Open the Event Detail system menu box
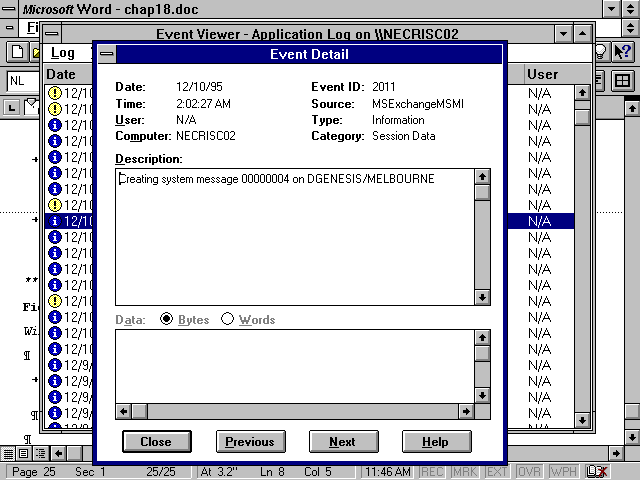The image size is (640, 480). (107, 54)
